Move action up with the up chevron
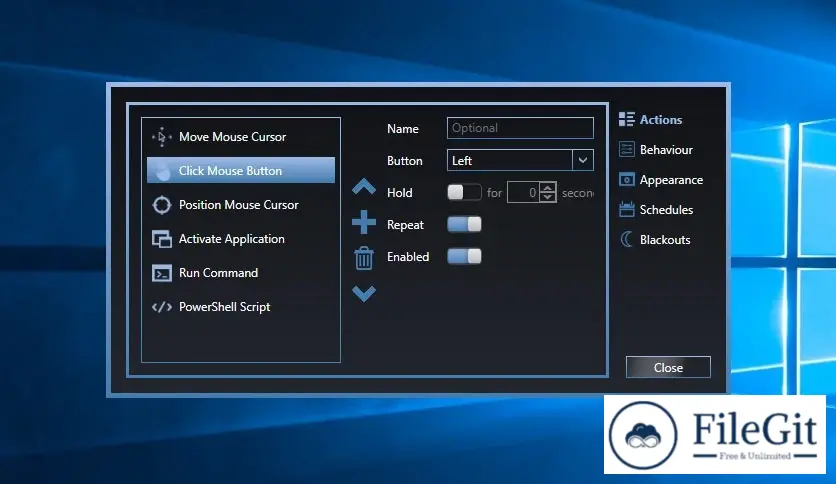The height and width of the screenshot is (484, 836). tap(364, 187)
